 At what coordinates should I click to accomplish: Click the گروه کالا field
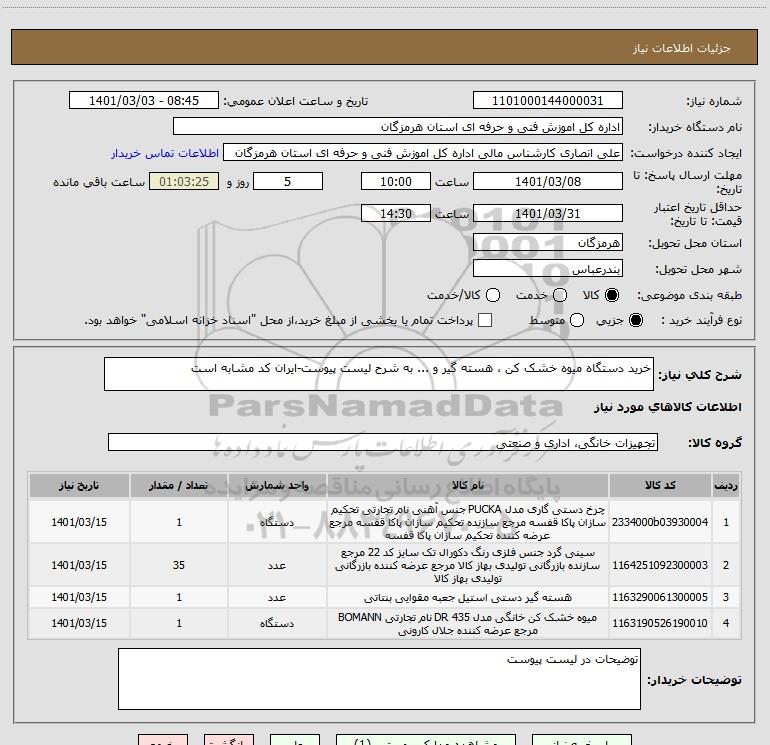pyautogui.click(x=383, y=442)
